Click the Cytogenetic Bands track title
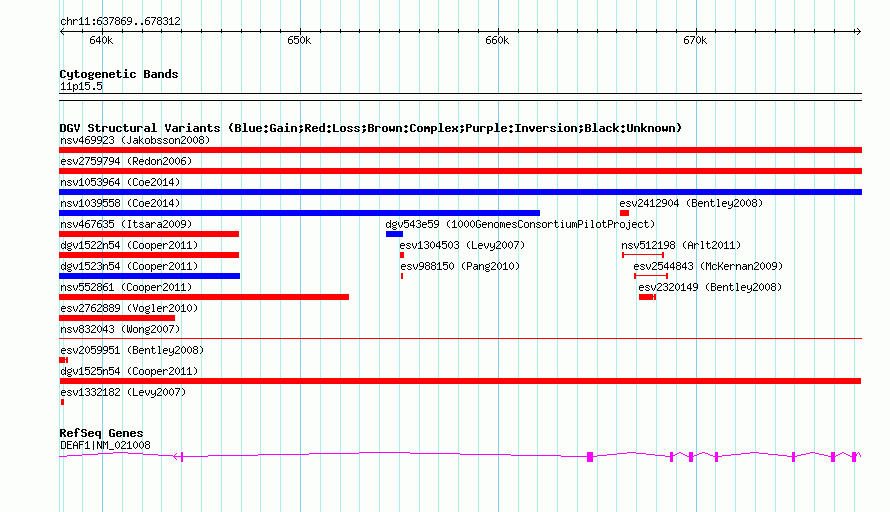Screen dimensions: 890x512 (x=119, y=74)
